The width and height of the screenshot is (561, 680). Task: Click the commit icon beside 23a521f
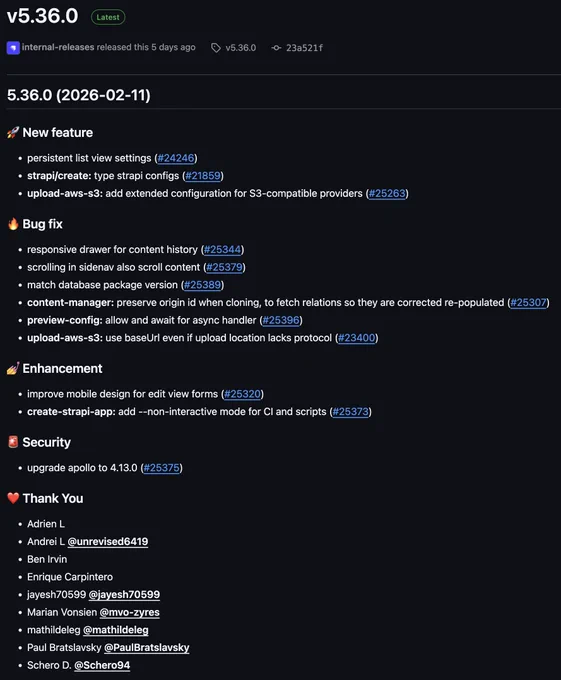click(x=276, y=48)
